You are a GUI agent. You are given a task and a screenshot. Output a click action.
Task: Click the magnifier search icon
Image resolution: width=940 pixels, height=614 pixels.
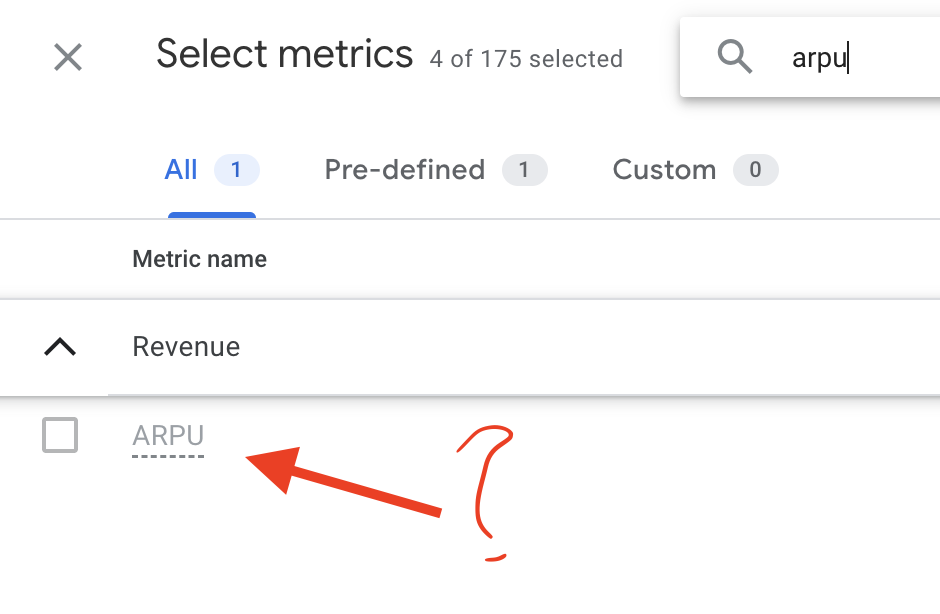pyautogui.click(x=734, y=57)
